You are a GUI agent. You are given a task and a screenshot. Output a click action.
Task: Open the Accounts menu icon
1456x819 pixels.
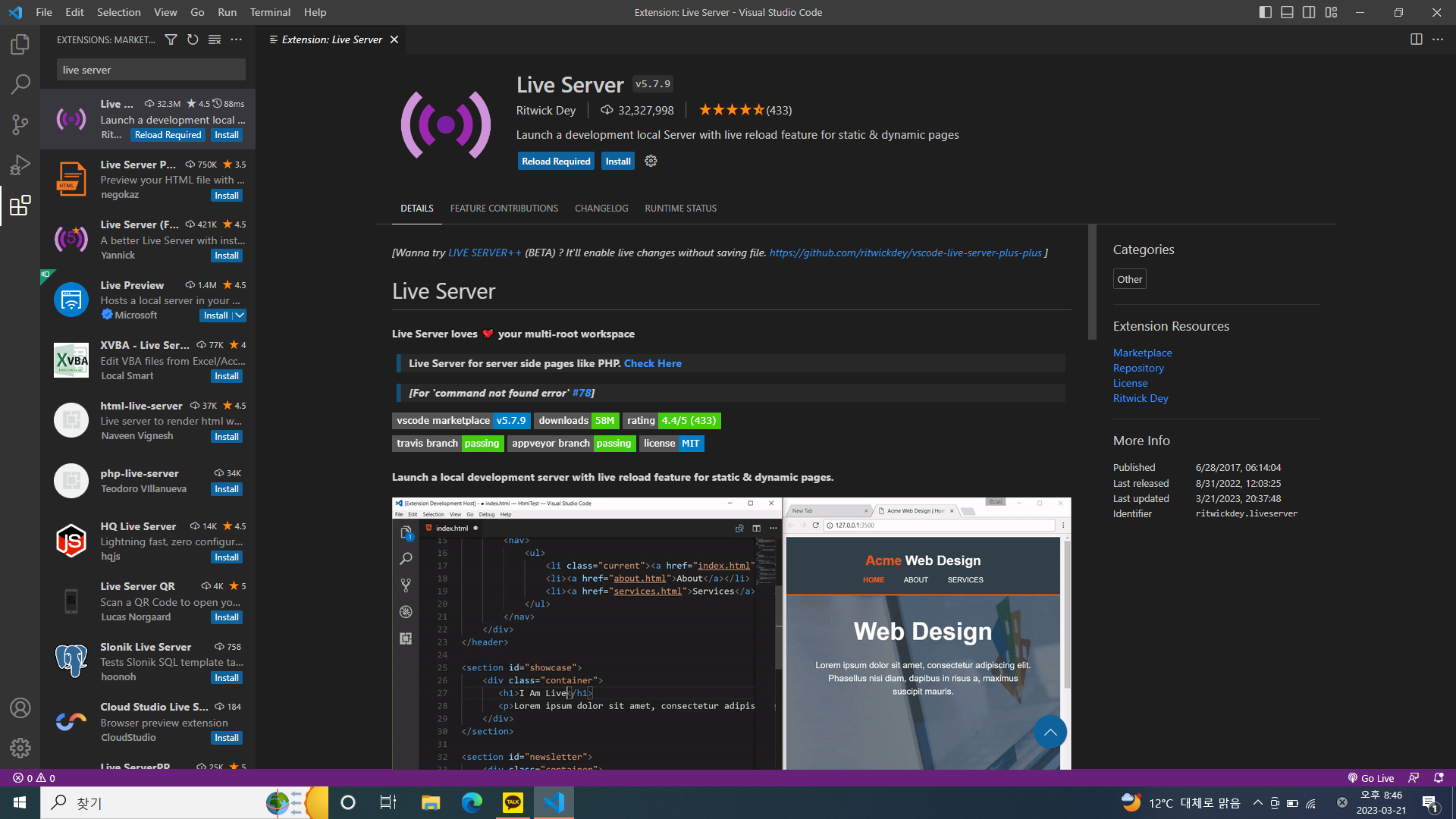pyautogui.click(x=20, y=708)
